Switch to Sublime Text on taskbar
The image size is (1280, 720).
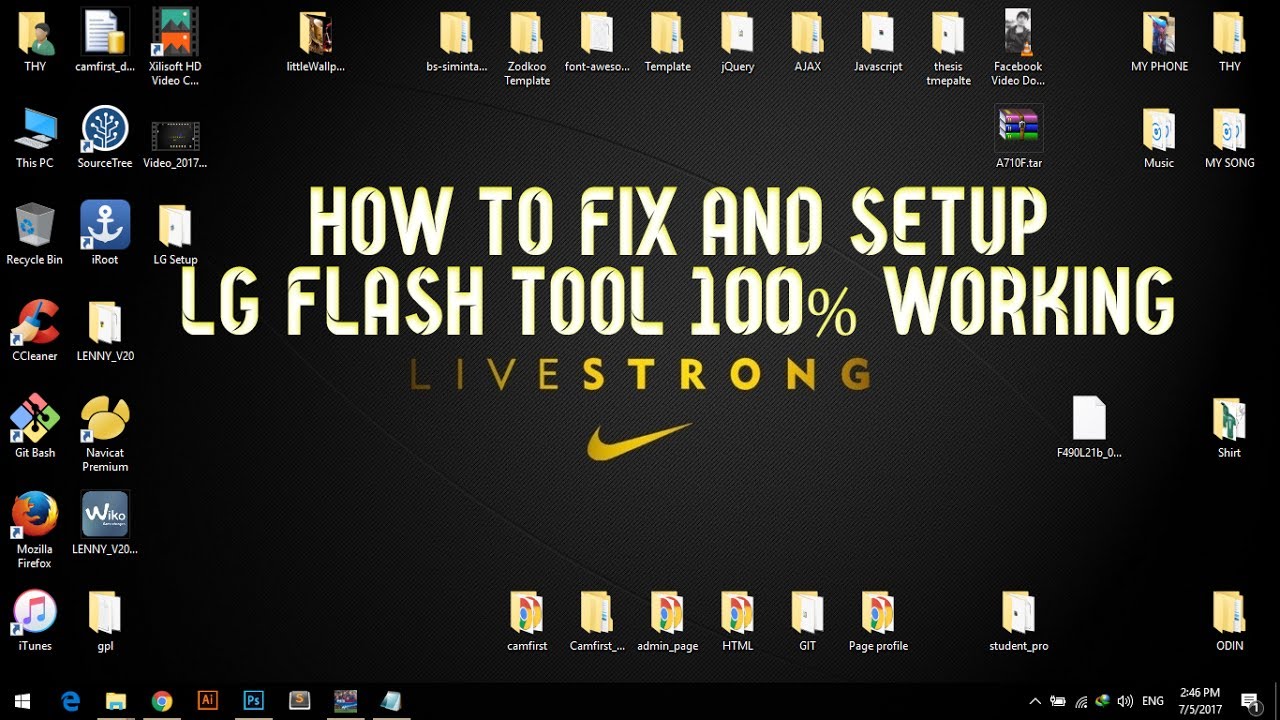point(299,701)
